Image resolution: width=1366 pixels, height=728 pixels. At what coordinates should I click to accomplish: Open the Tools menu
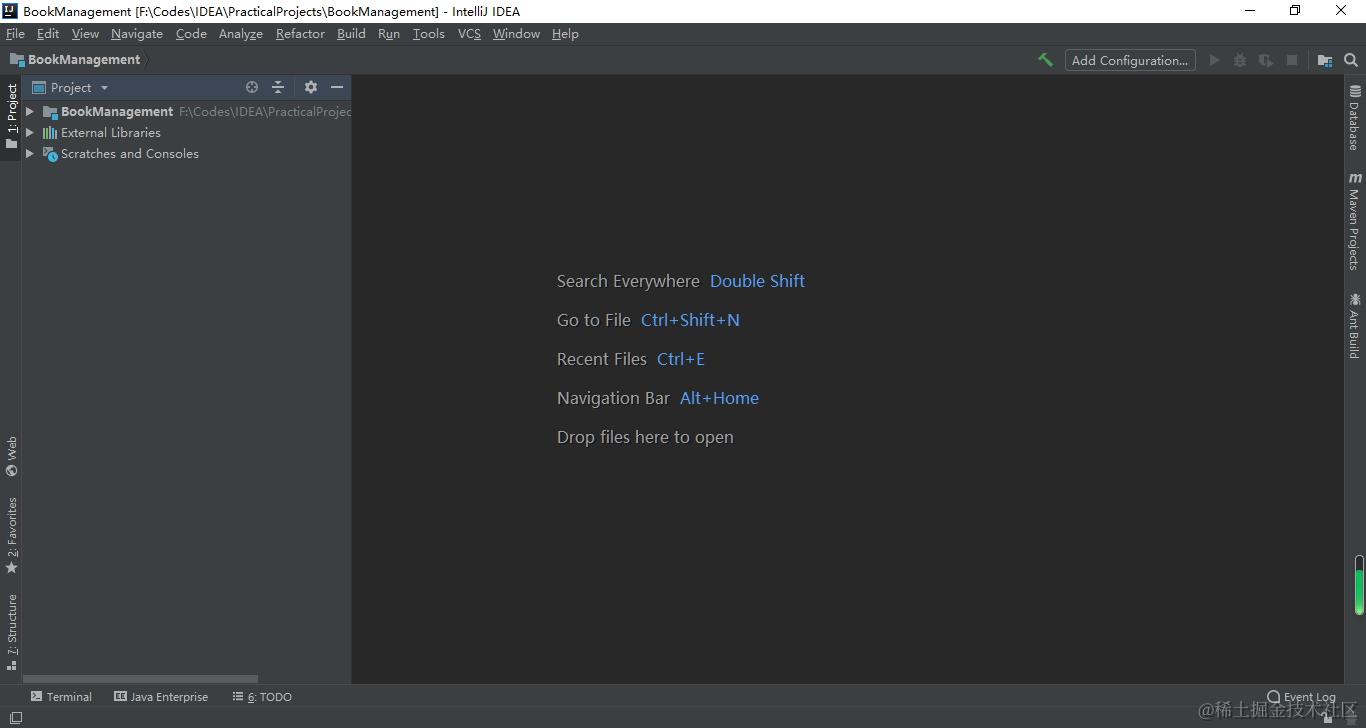tap(428, 33)
